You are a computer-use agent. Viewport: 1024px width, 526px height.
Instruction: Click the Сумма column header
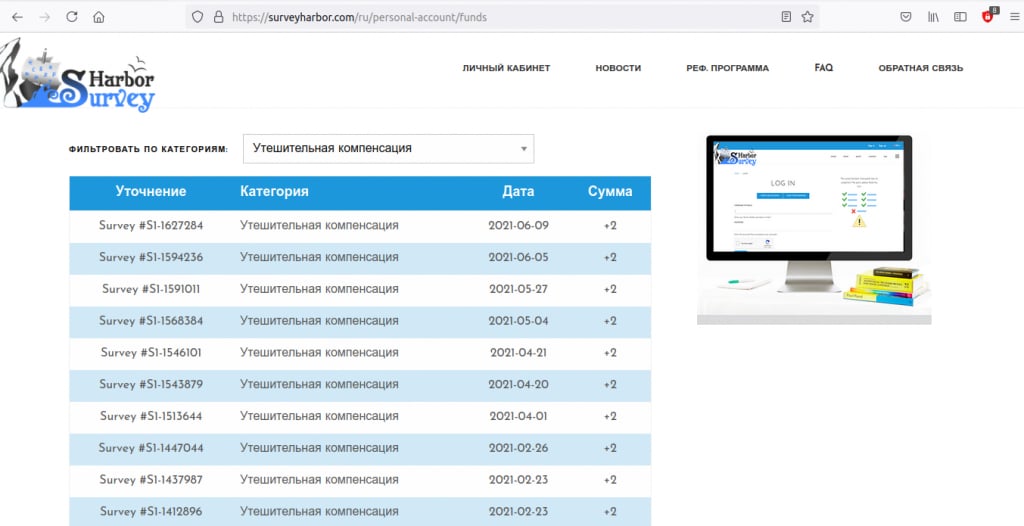[x=610, y=191]
